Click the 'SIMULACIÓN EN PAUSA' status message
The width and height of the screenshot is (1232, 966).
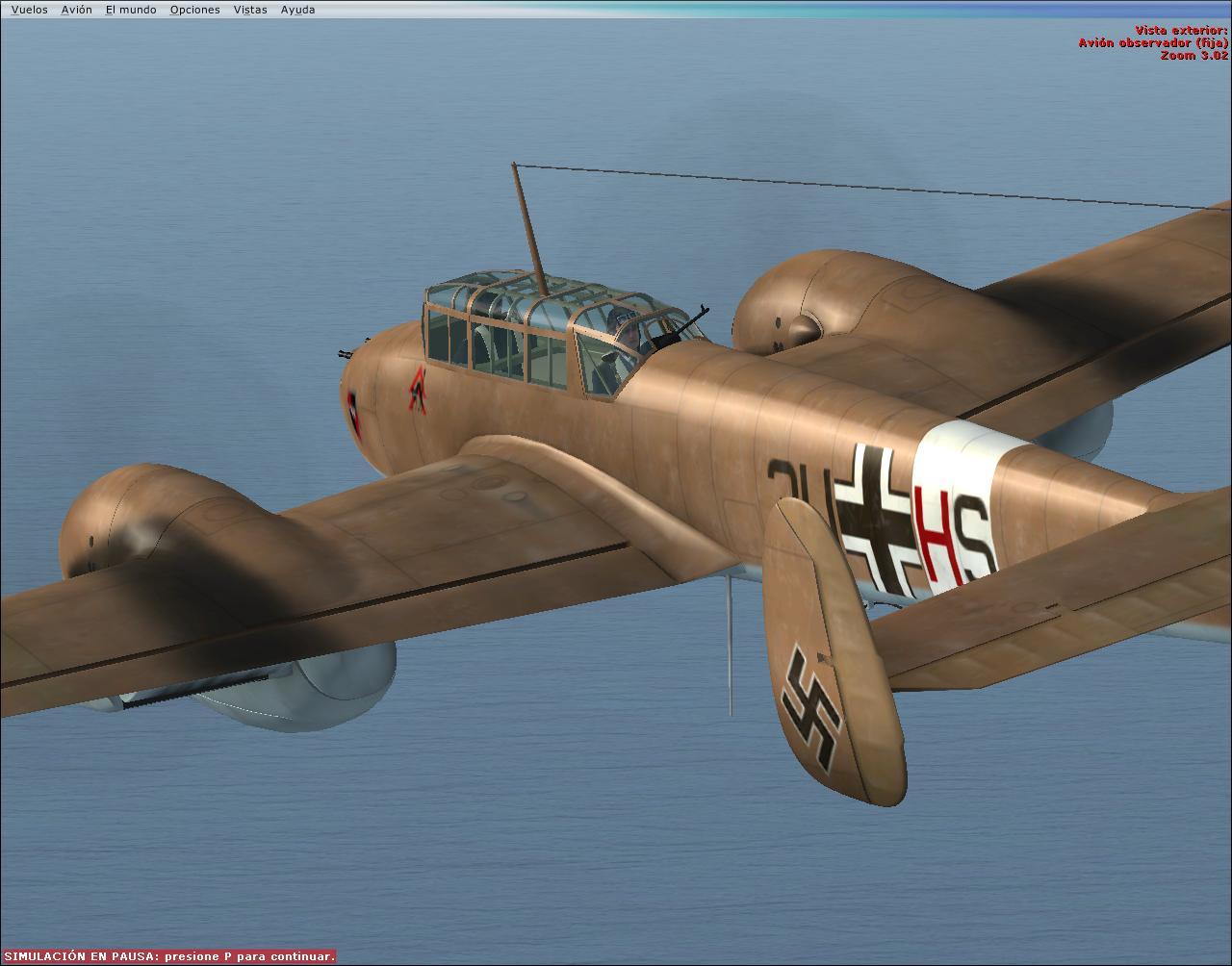168,956
